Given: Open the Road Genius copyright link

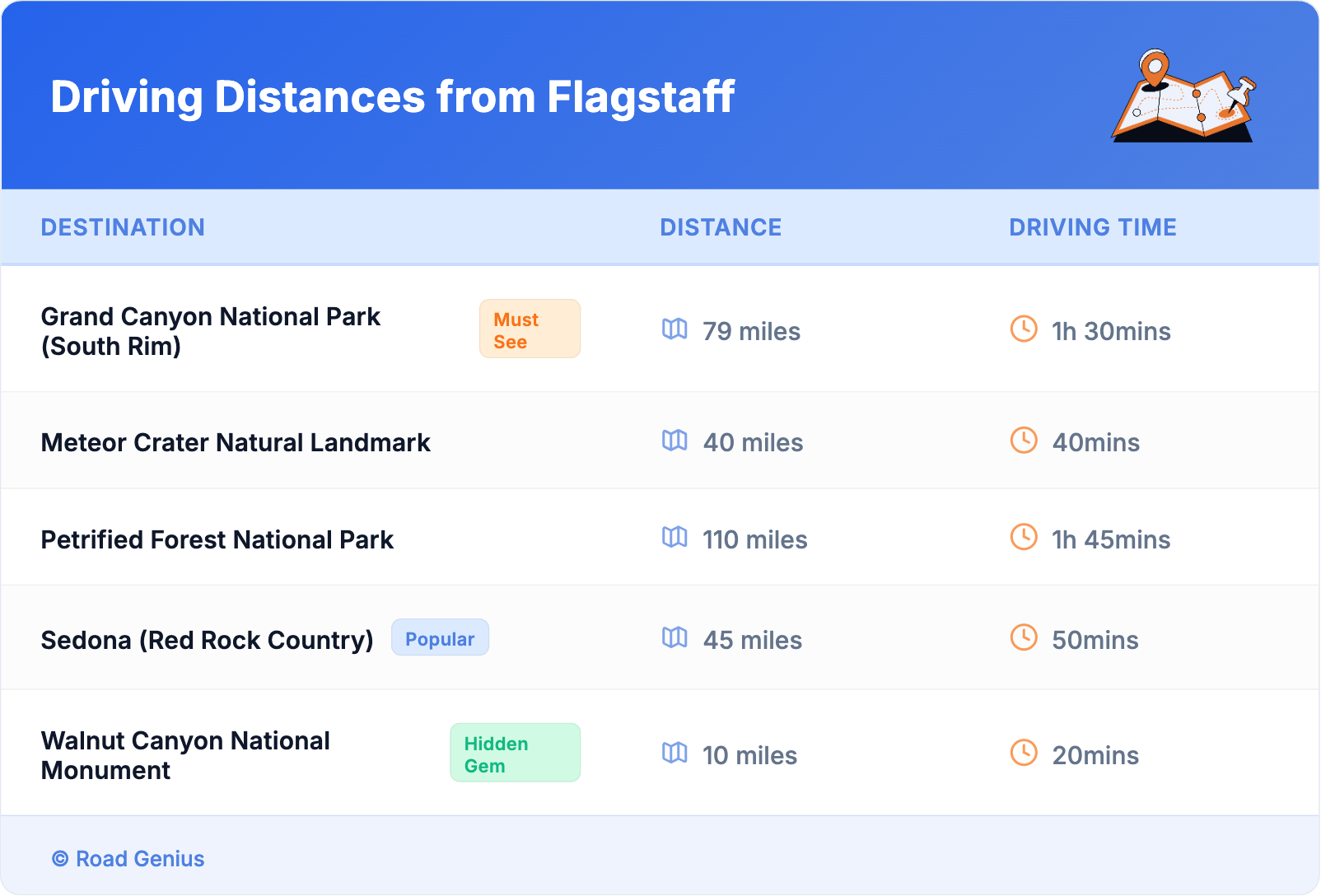Looking at the screenshot, I should point(128,859).
